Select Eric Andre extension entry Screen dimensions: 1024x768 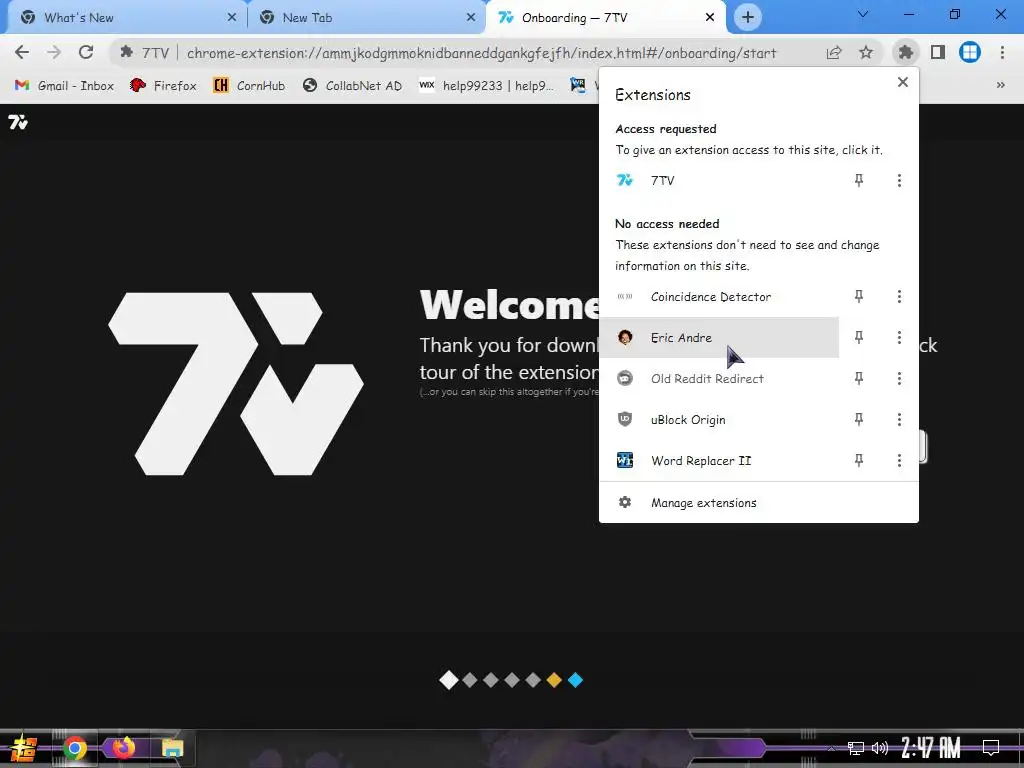tap(719, 337)
